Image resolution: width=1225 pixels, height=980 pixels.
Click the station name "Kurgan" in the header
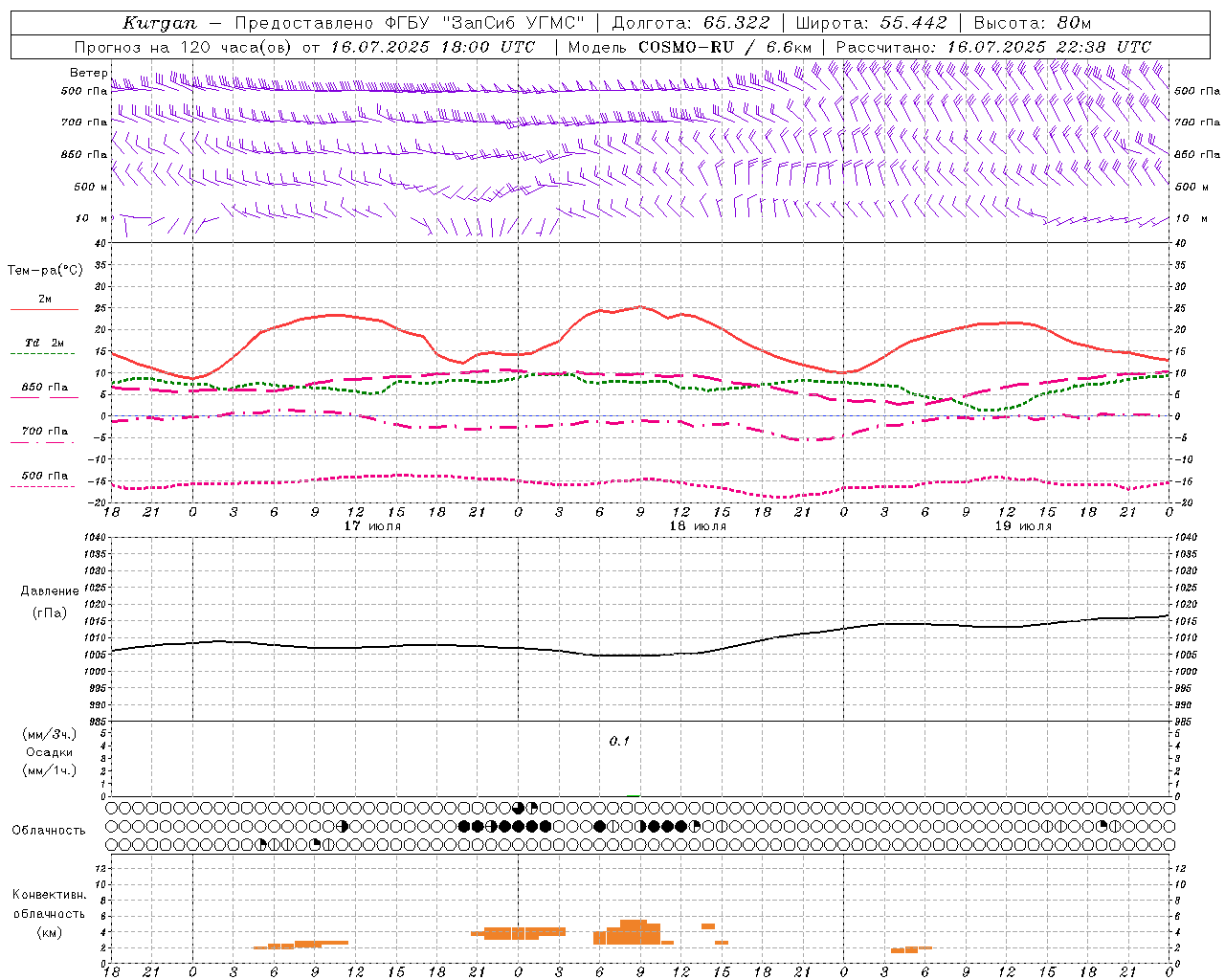[x=160, y=23]
